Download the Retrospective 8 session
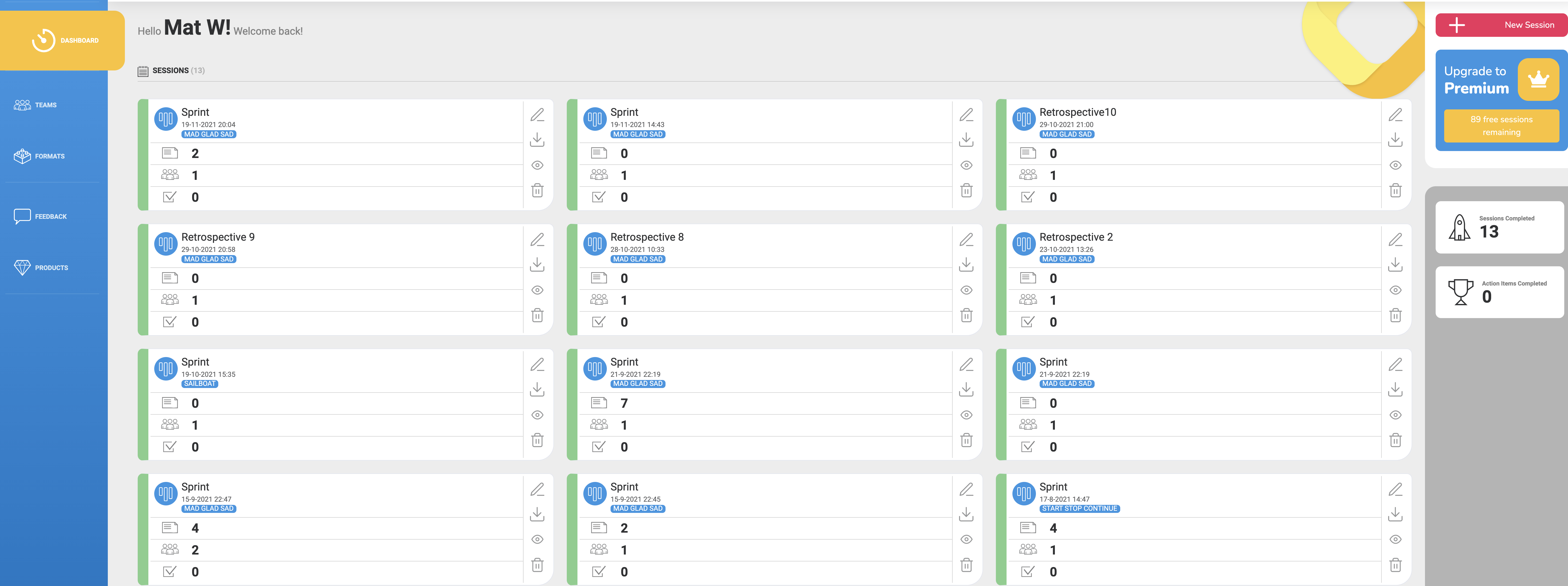 966,265
